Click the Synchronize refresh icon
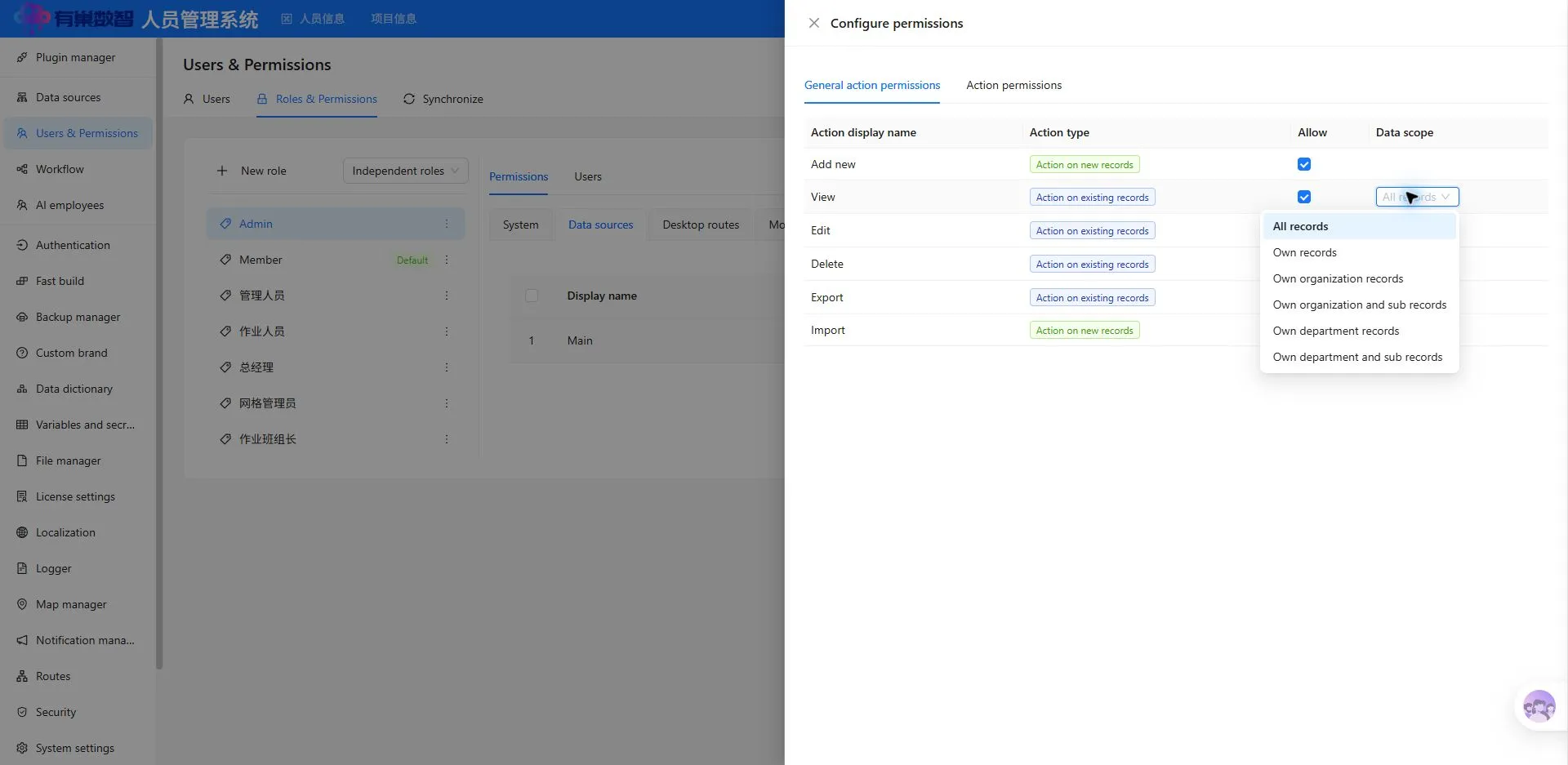The width and height of the screenshot is (1568, 765). pyautogui.click(x=409, y=99)
